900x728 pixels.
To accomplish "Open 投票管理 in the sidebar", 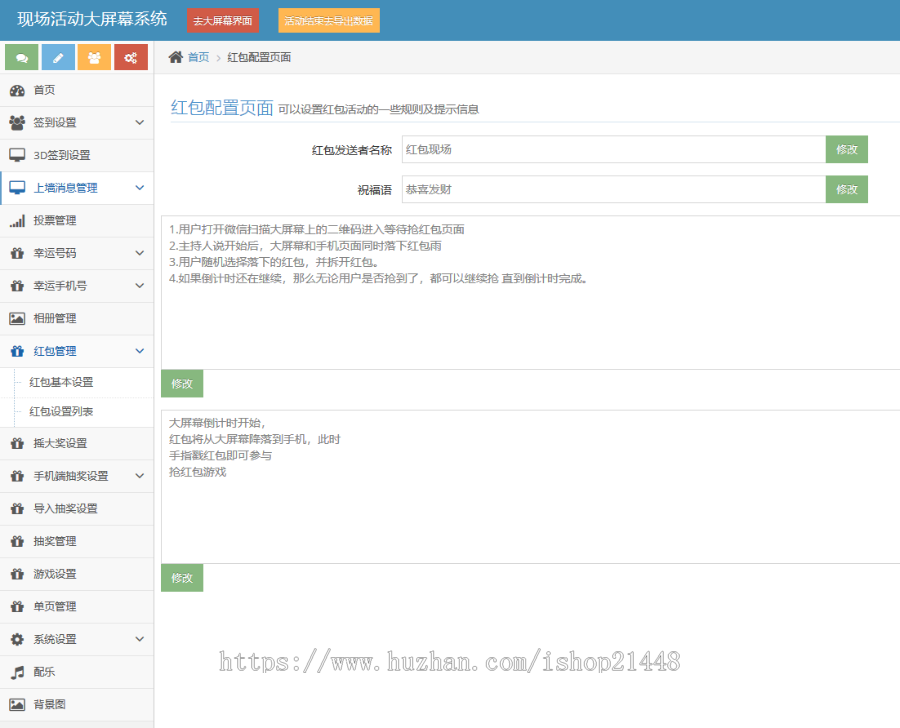I will tap(77, 220).
